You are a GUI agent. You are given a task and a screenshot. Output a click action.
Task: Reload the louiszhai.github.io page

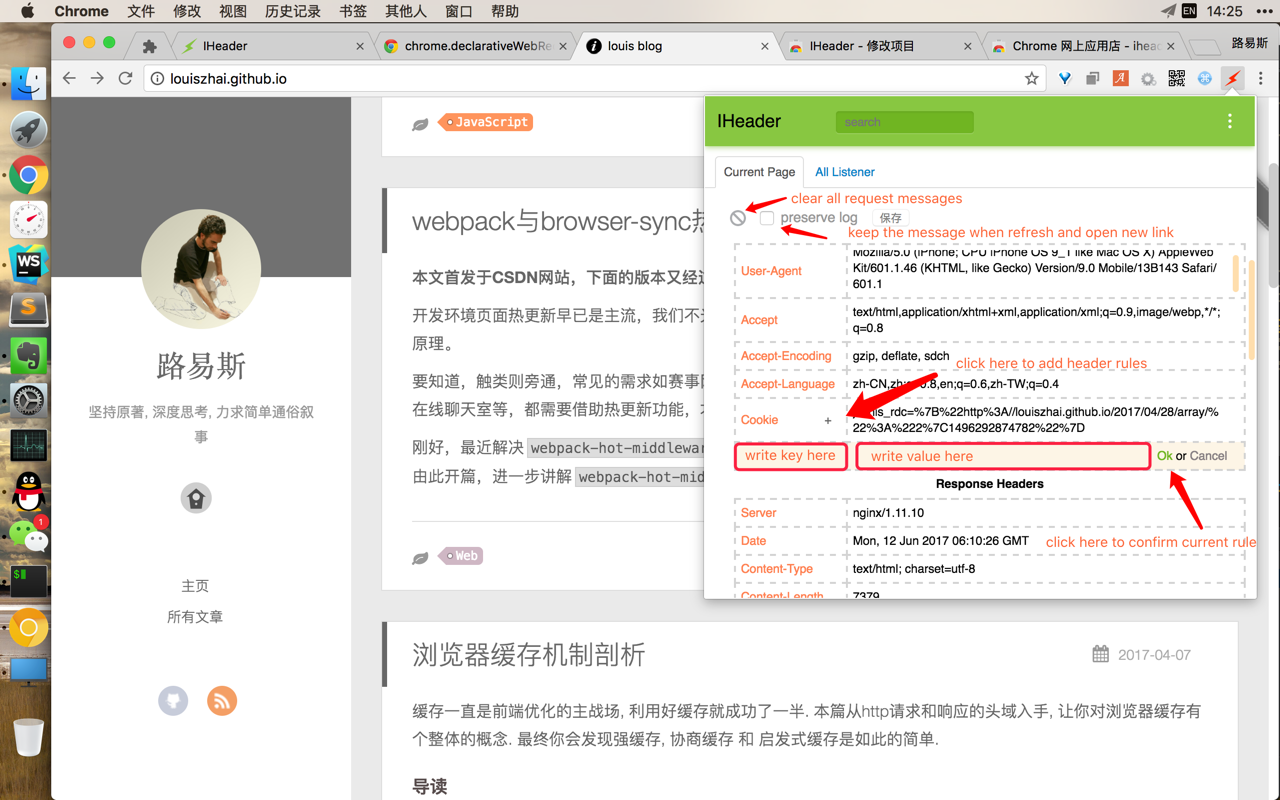[x=126, y=78]
